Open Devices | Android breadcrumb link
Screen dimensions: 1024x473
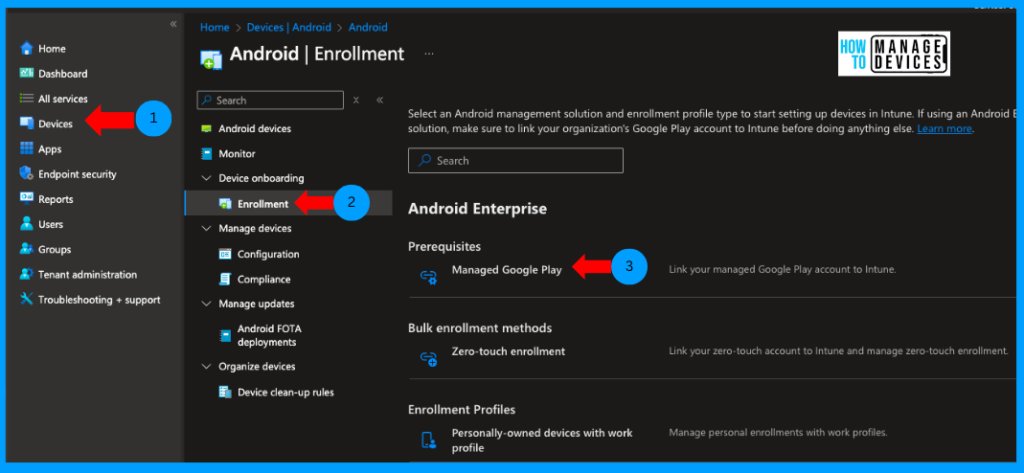pos(289,27)
